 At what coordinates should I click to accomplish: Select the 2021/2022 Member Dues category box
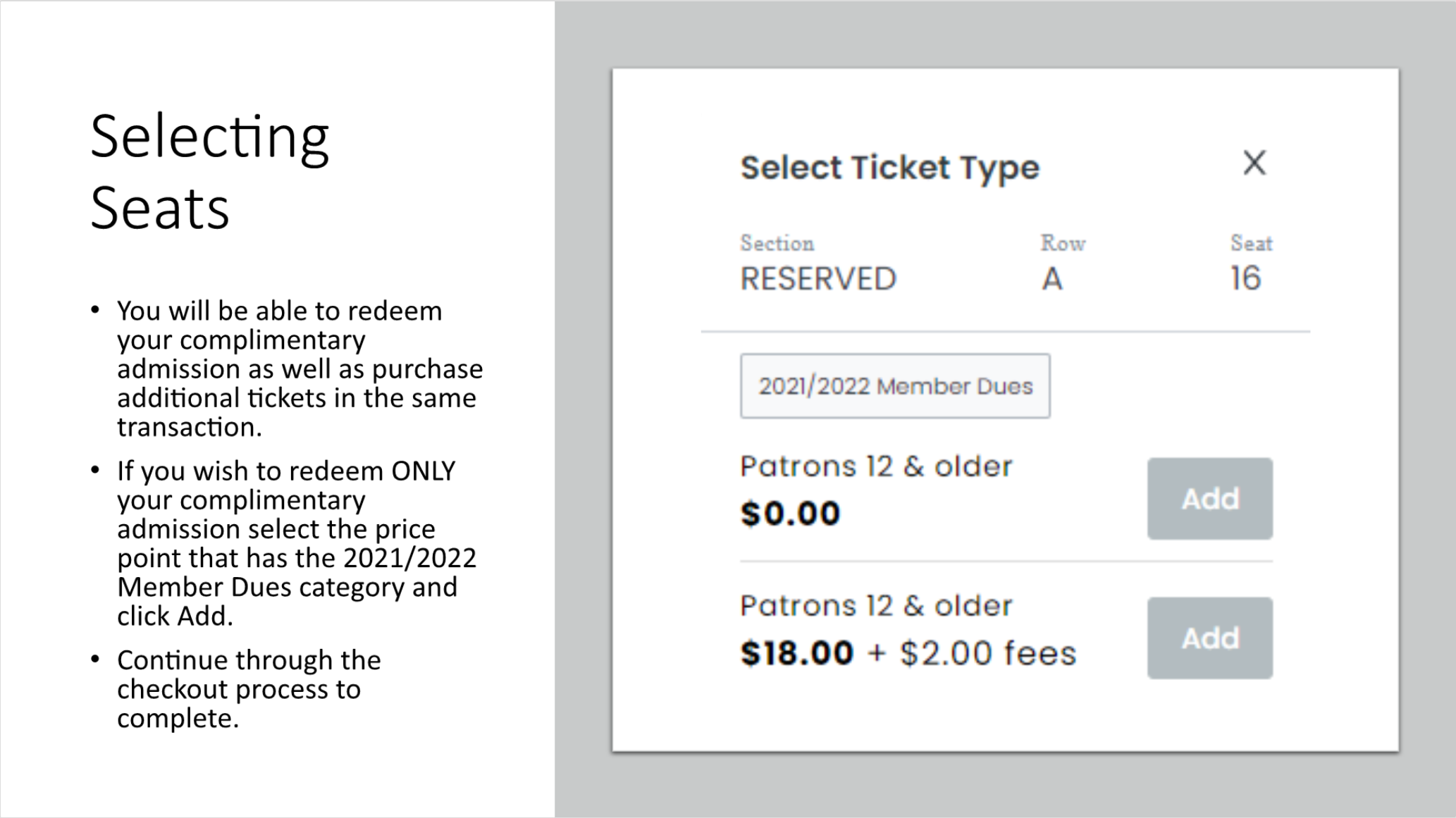[895, 386]
